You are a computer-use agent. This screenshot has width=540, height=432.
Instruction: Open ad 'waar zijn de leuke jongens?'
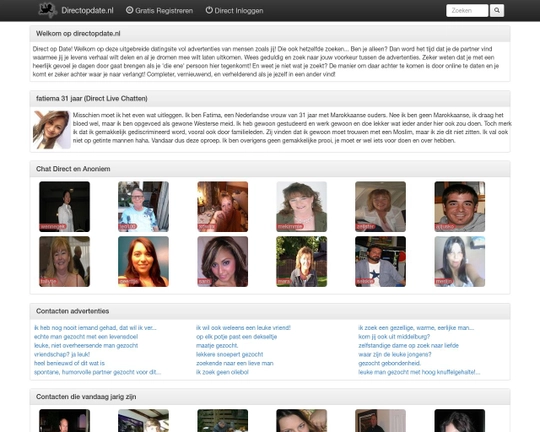[395, 354]
